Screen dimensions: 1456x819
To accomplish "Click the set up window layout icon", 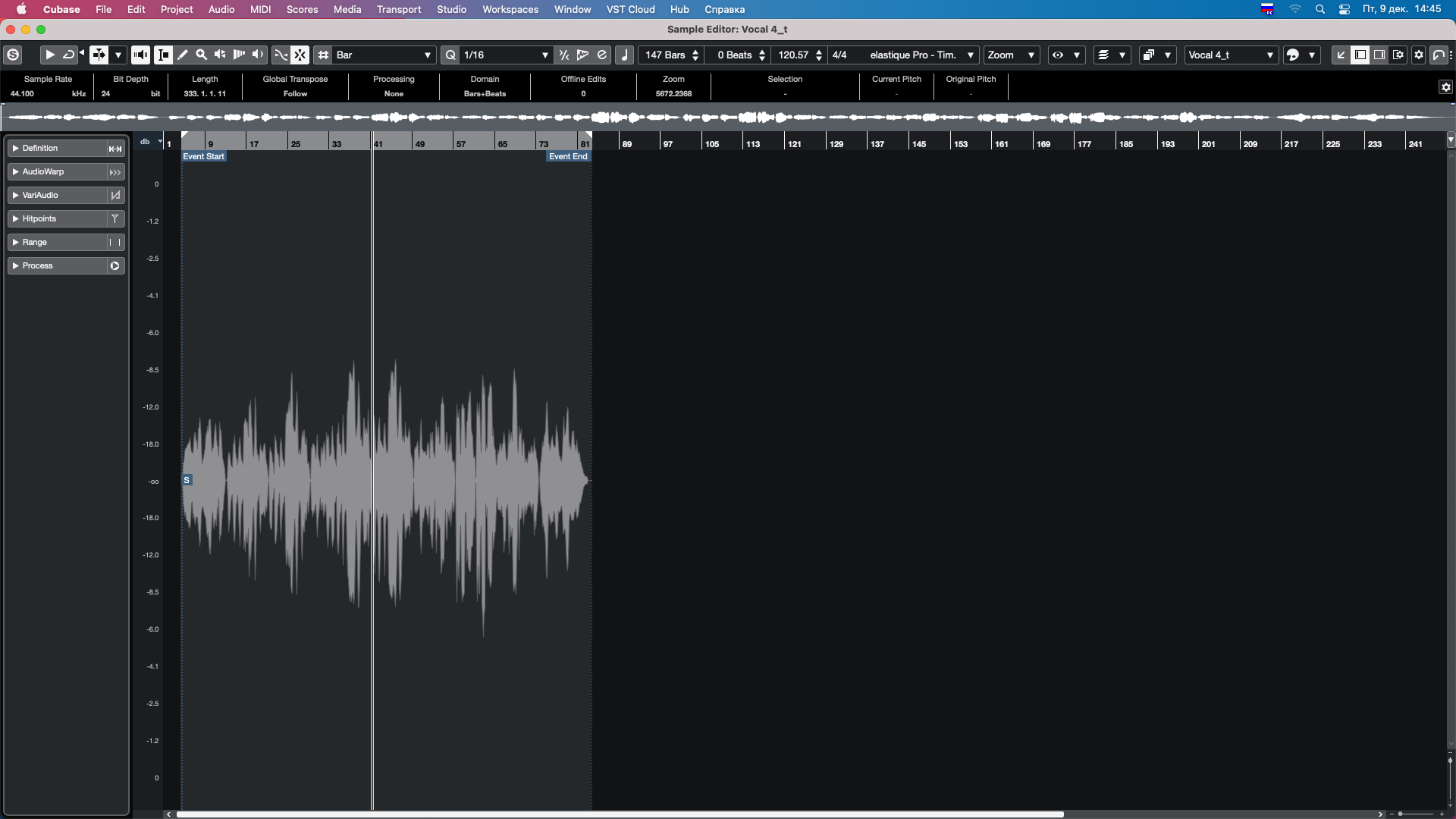I will (1398, 55).
